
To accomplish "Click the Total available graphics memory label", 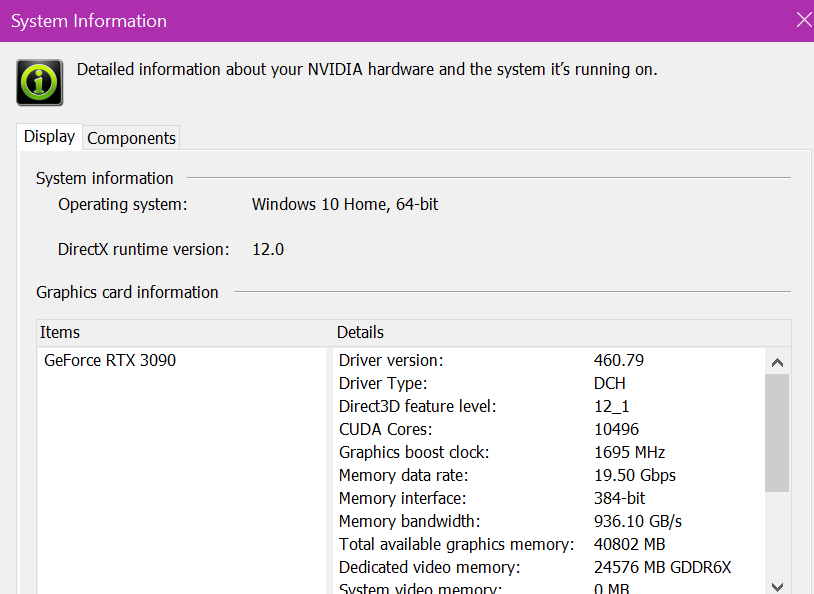I will [456, 544].
